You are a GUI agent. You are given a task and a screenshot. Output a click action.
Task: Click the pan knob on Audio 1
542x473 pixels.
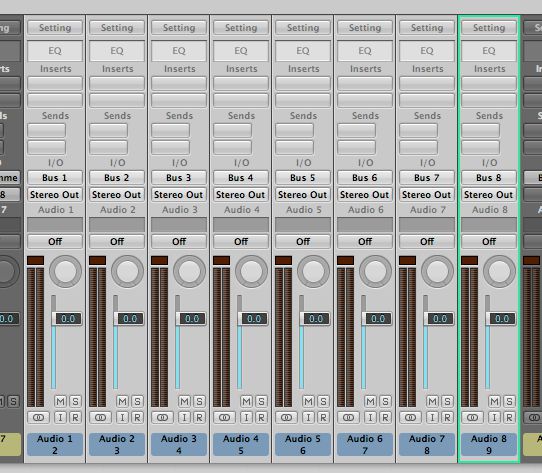pos(65,271)
